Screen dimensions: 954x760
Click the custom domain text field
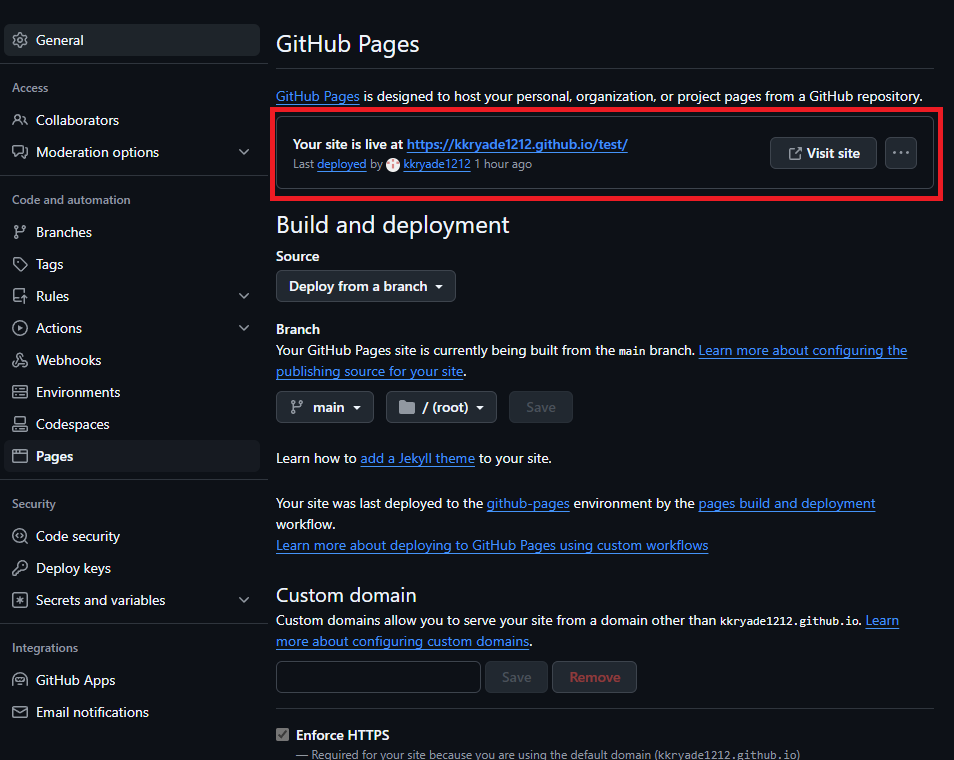click(378, 677)
